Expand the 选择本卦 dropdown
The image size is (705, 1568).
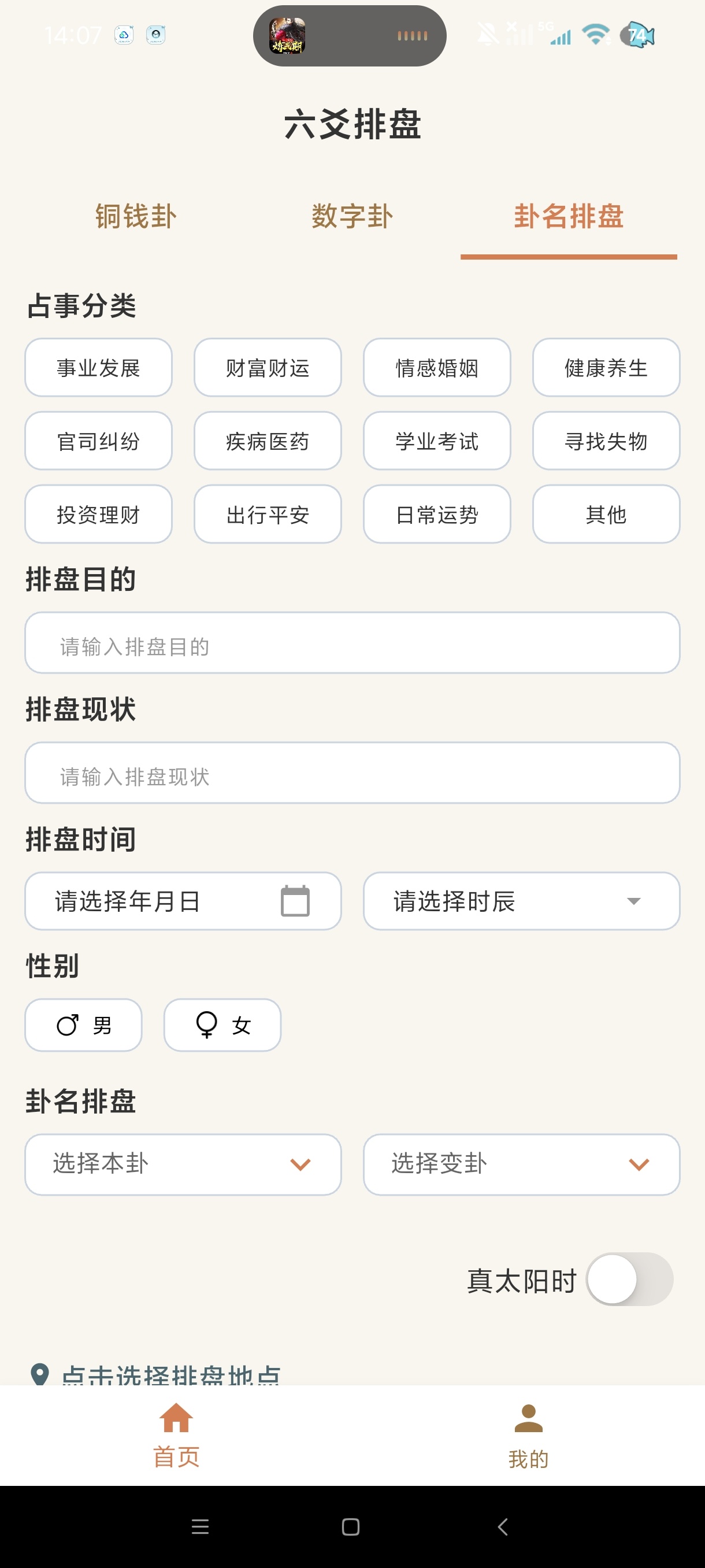click(x=183, y=1164)
